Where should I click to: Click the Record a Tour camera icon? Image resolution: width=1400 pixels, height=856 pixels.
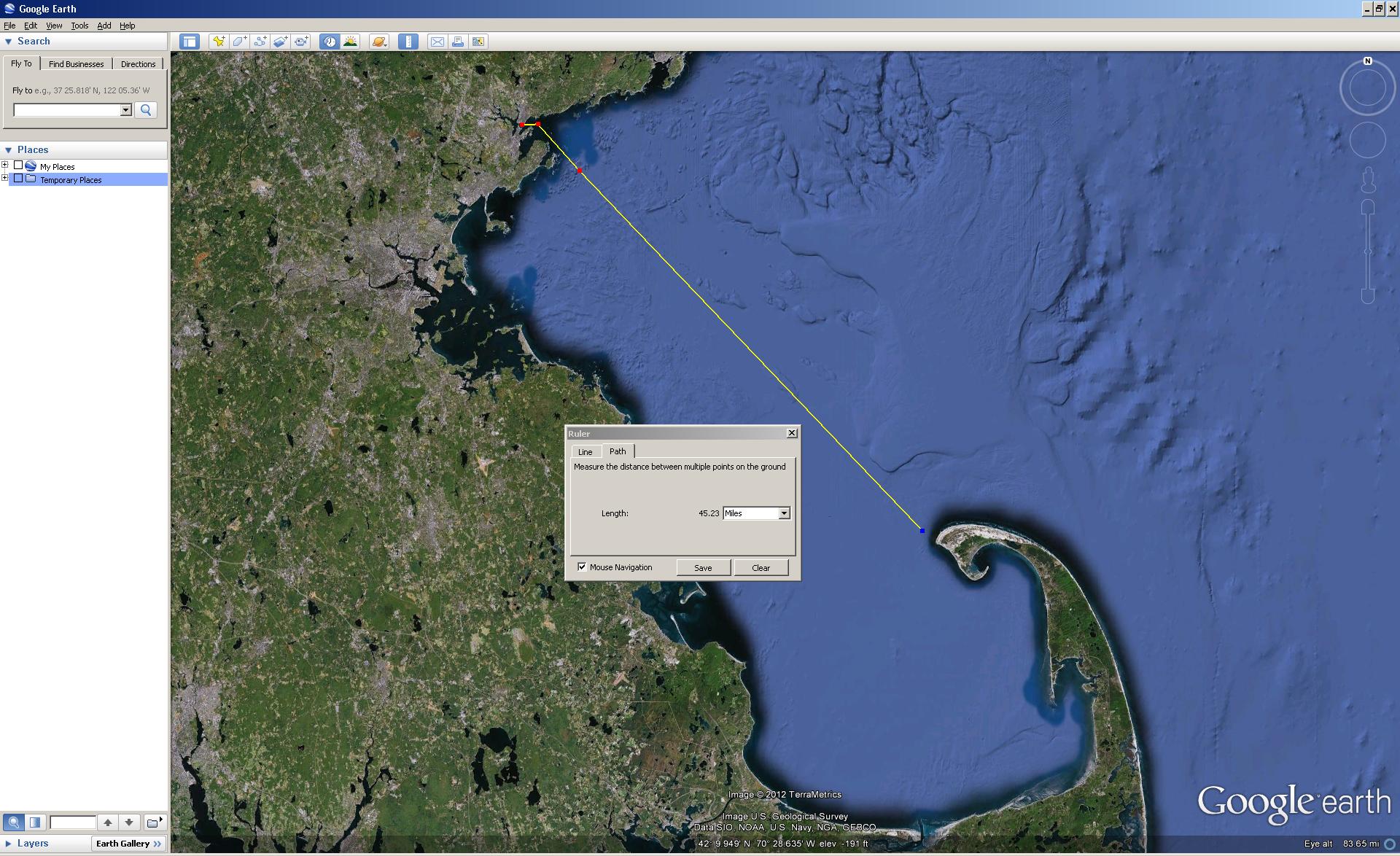[x=301, y=42]
